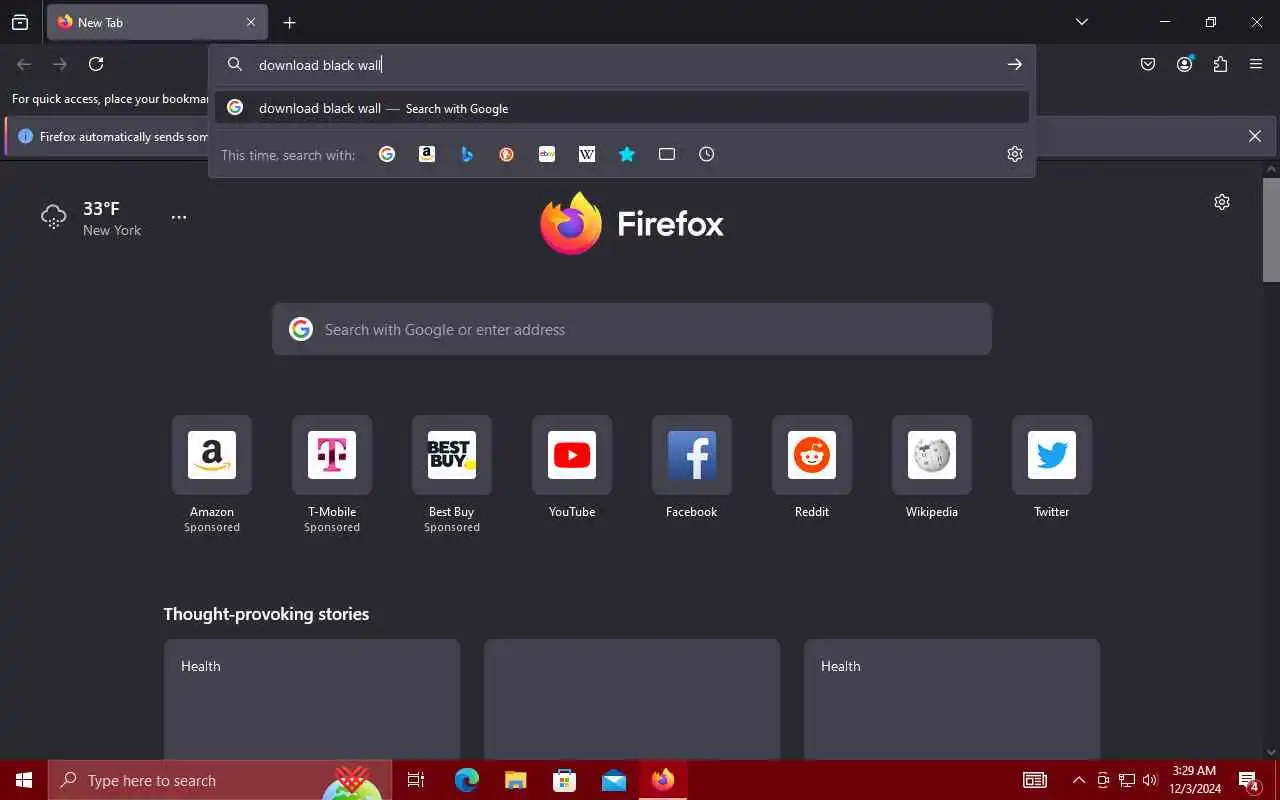The height and width of the screenshot is (800, 1280).
Task: Click the go arrow in address bar
Action: coord(1015,64)
